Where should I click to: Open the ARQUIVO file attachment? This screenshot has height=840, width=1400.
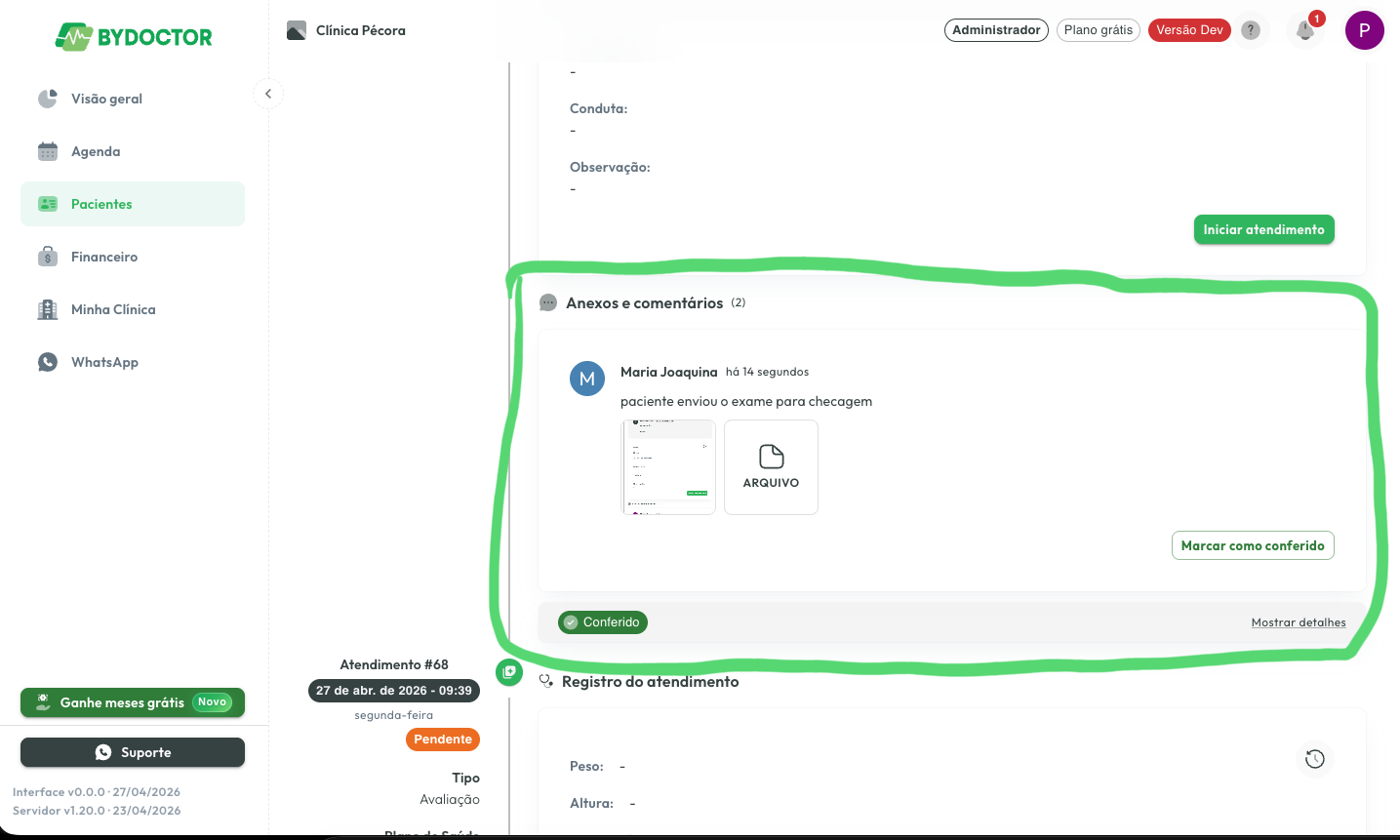click(771, 467)
